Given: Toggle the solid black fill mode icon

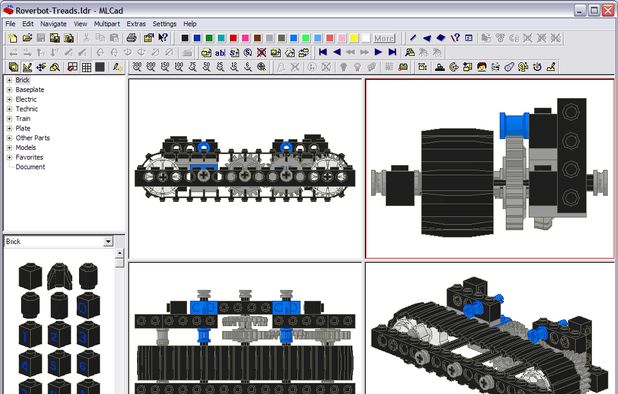Looking at the screenshot, I should (100, 67).
